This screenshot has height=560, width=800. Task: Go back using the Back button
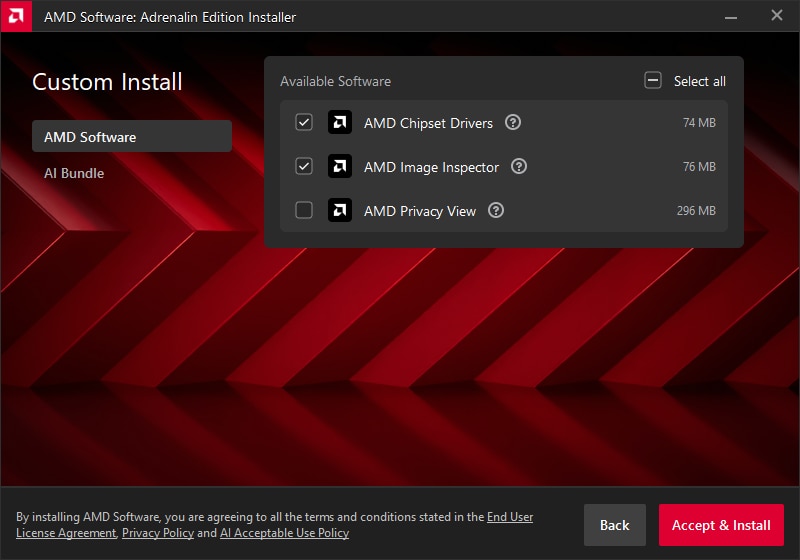[x=614, y=525]
